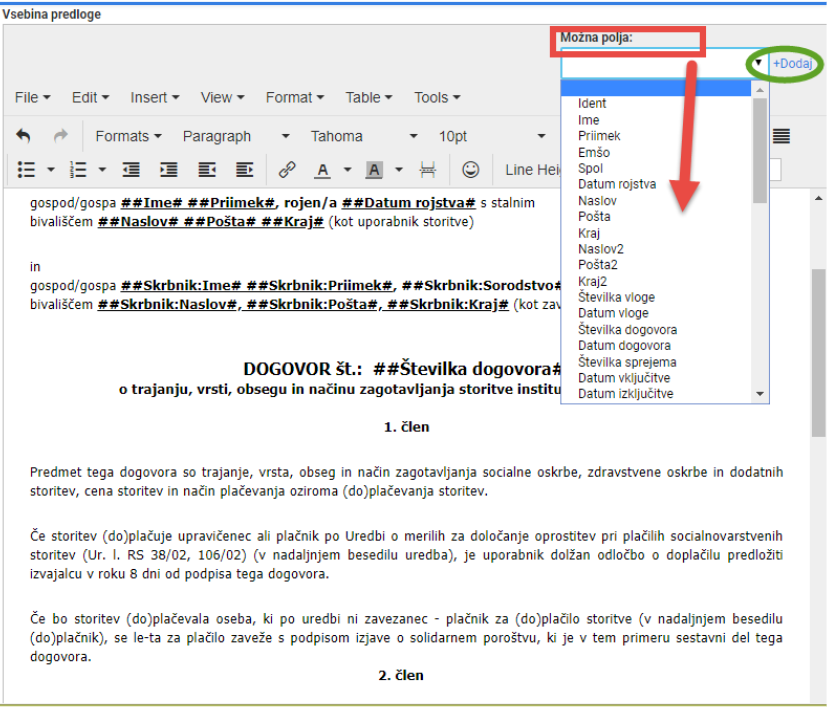The width and height of the screenshot is (830, 709).
Task: Click the document editor scrollbar thumb
Action: point(819,353)
